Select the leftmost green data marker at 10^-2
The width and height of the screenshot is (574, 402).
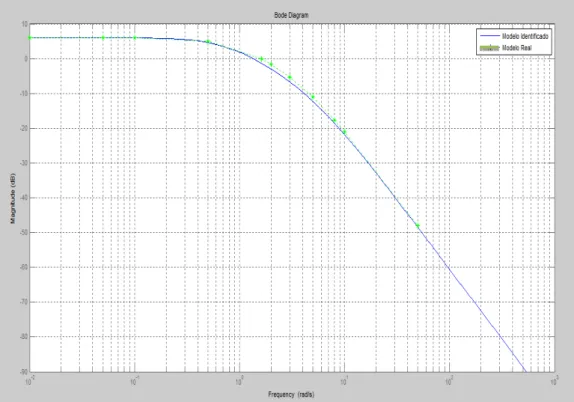[30, 37]
